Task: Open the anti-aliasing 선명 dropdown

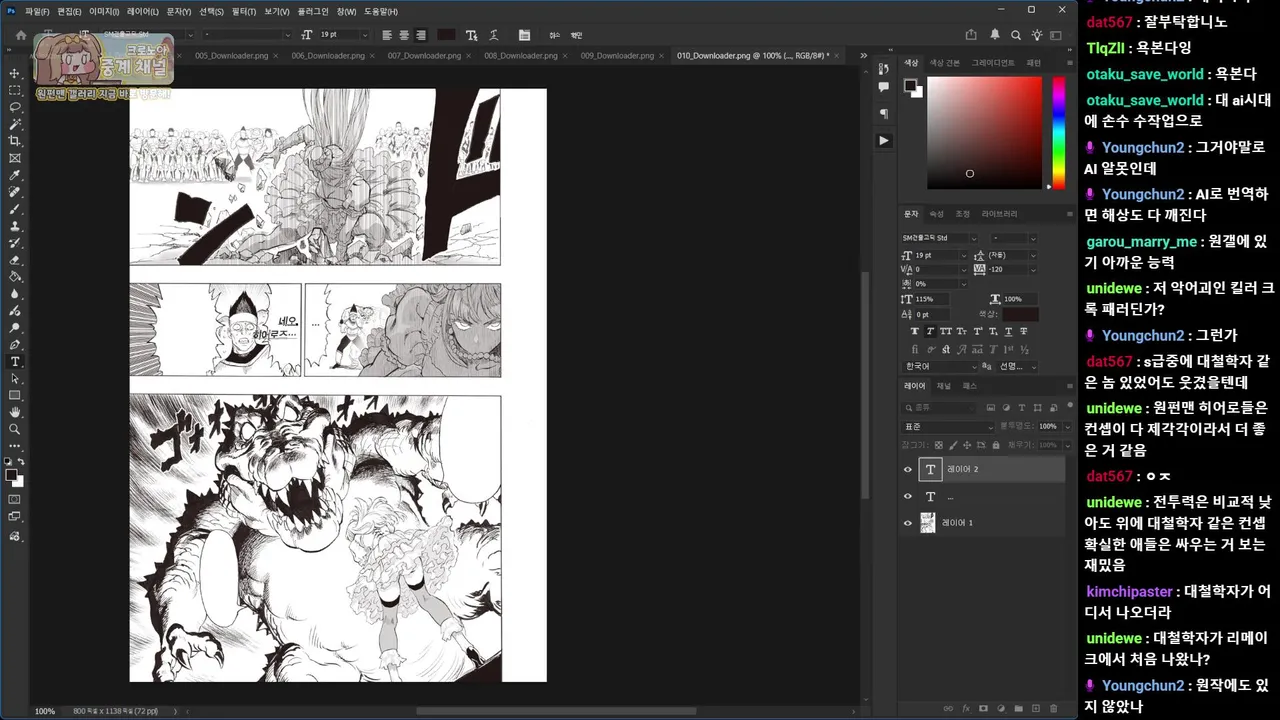Action: click(x=1018, y=366)
